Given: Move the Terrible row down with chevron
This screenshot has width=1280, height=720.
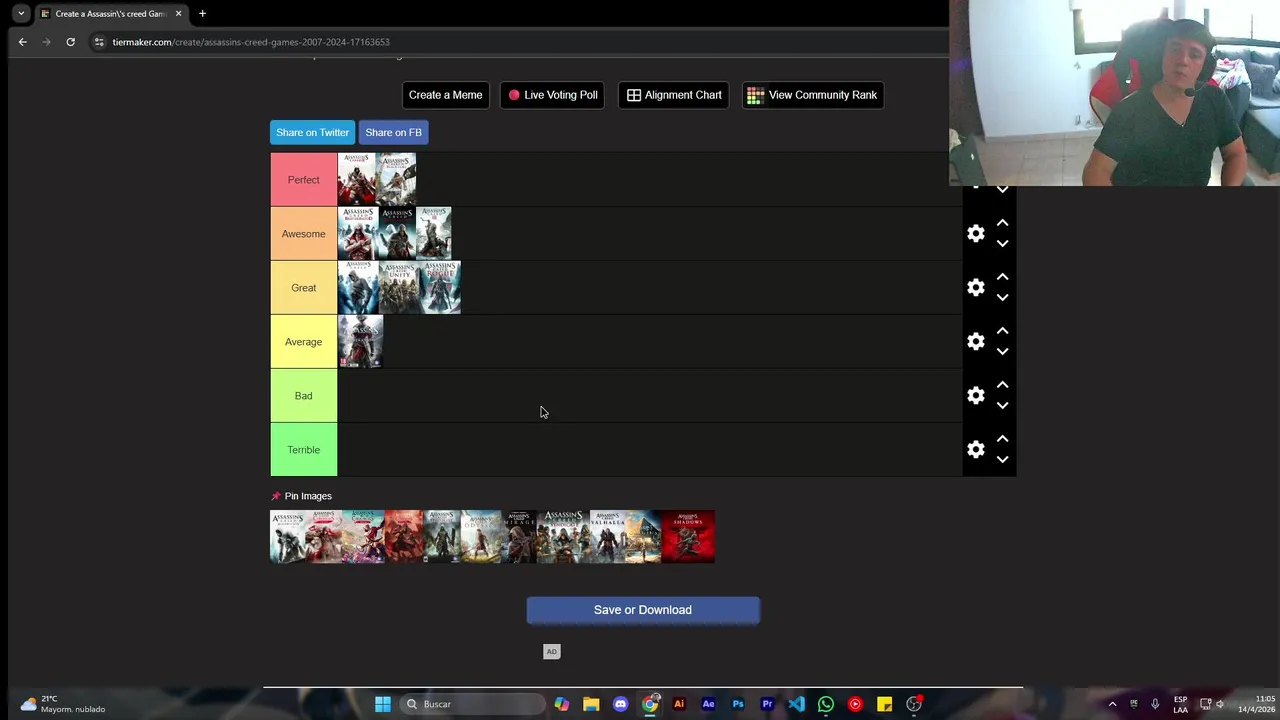Looking at the screenshot, I should tap(1002, 460).
